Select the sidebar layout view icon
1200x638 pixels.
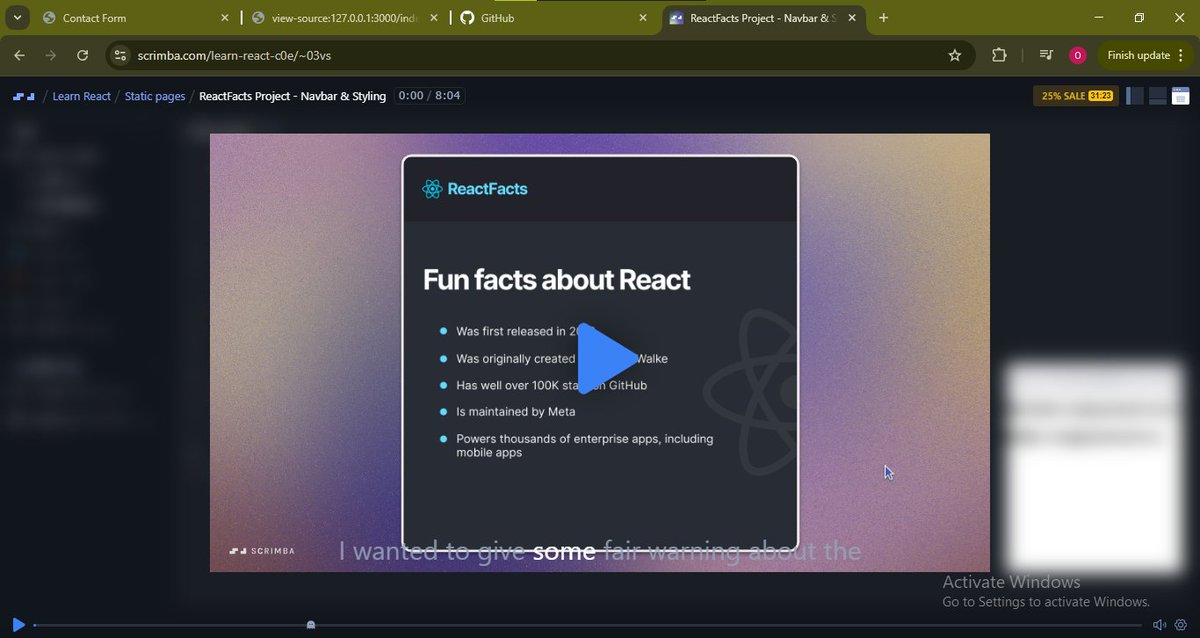pyautogui.click(x=1134, y=95)
